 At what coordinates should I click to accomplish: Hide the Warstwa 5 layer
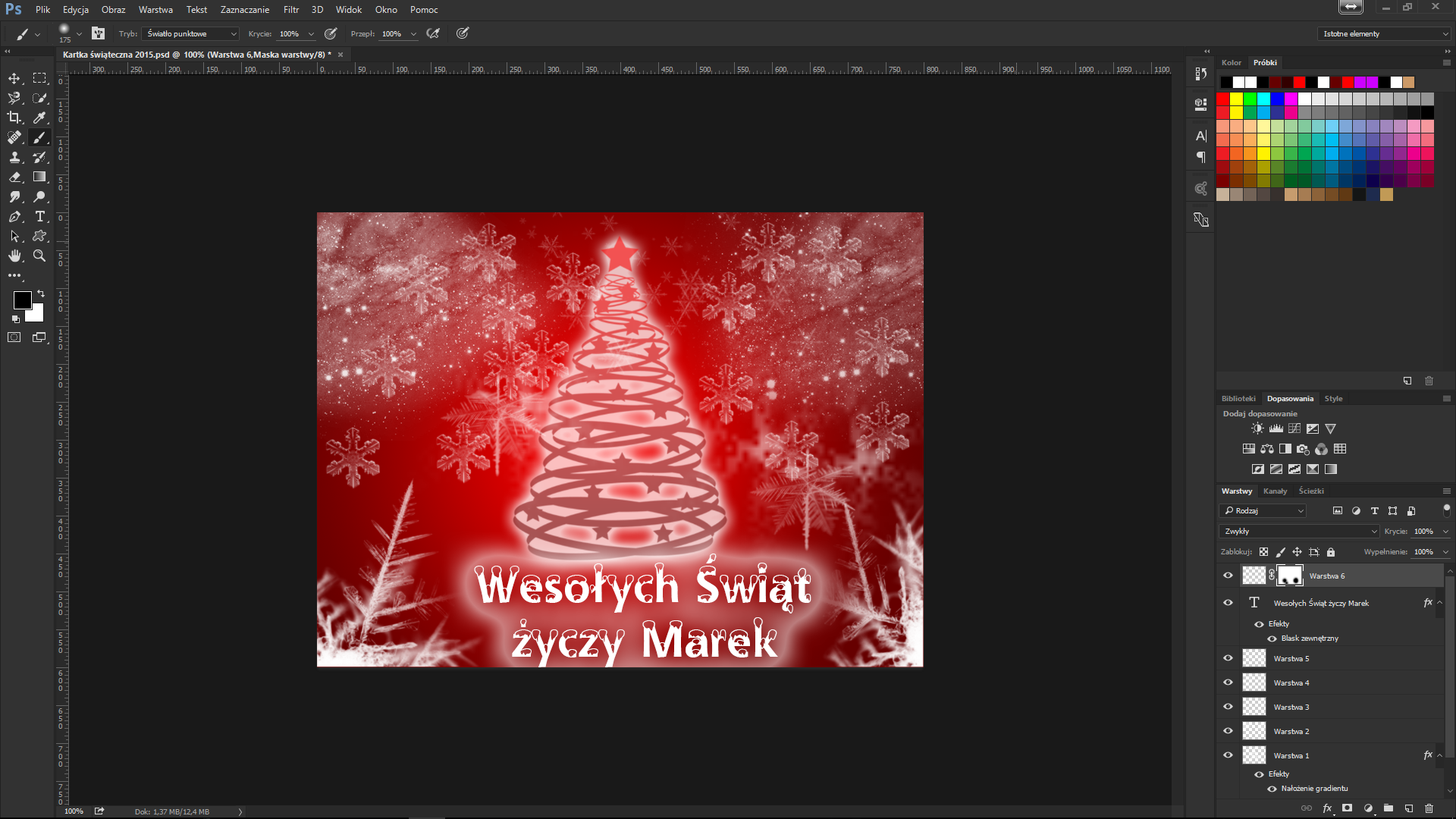coord(1228,658)
